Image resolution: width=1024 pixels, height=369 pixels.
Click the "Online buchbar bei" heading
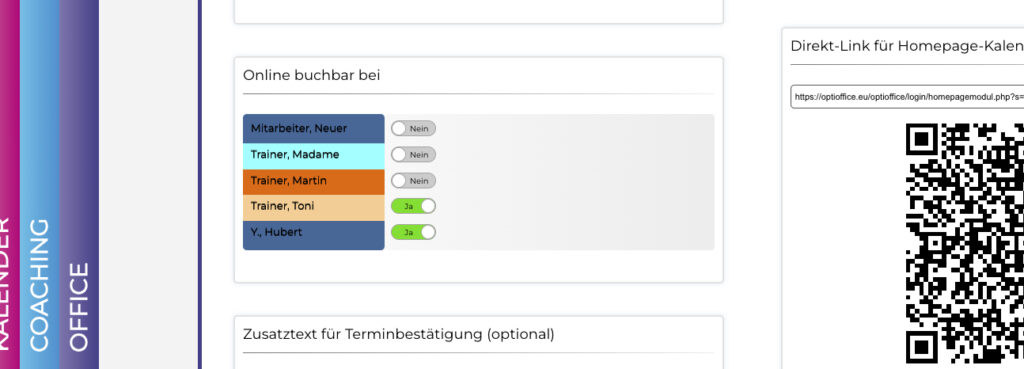pos(312,75)
